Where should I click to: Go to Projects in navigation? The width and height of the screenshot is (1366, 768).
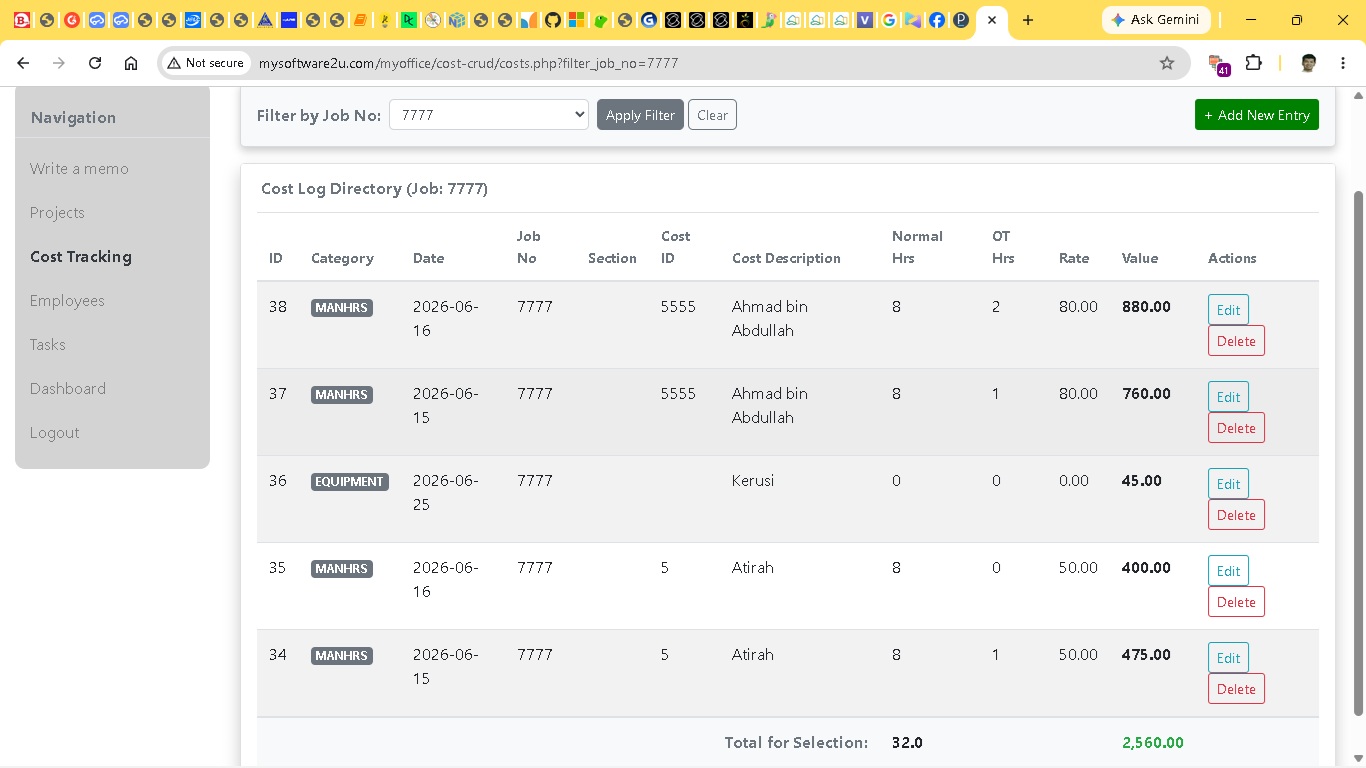(x=57, y=213)
